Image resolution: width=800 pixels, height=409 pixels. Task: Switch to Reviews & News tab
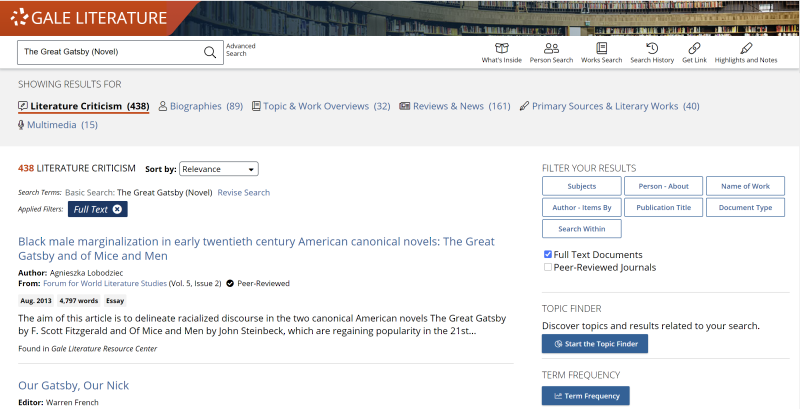[x=455, y=106]
